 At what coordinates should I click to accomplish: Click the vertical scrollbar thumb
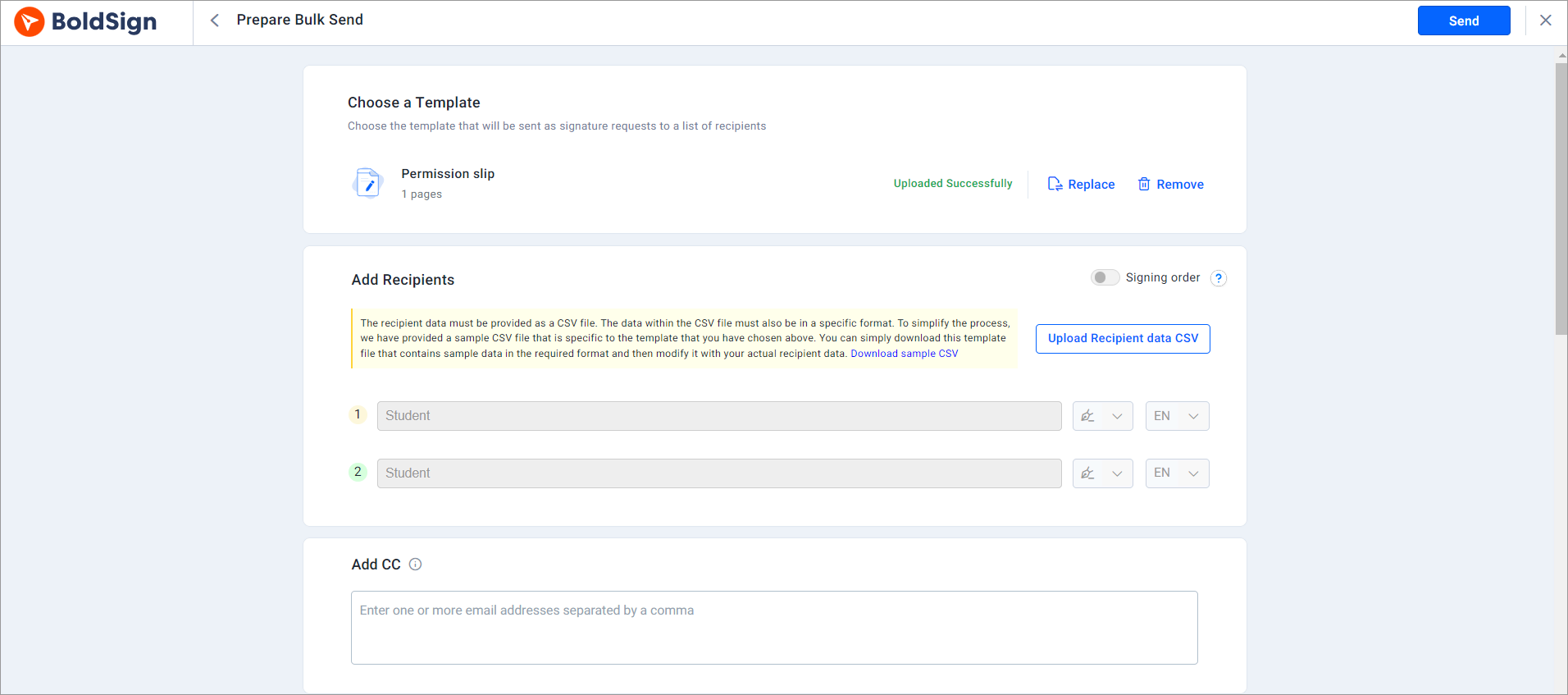click(1561, 199)
